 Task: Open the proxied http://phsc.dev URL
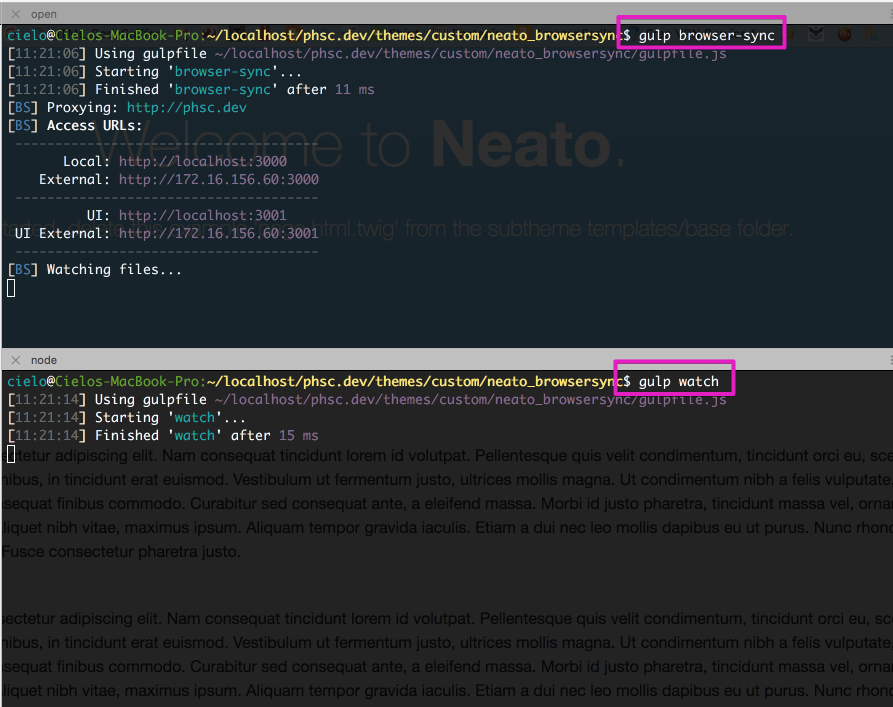186,108
